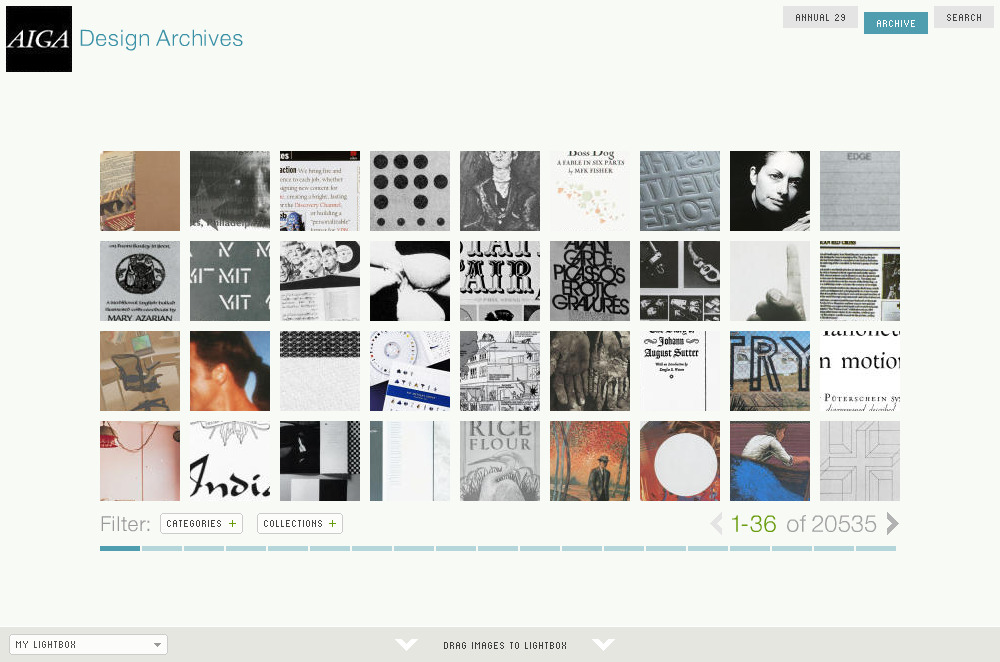Click the 'Filter:' label
1000x662 pixels.
coord(125,524)
